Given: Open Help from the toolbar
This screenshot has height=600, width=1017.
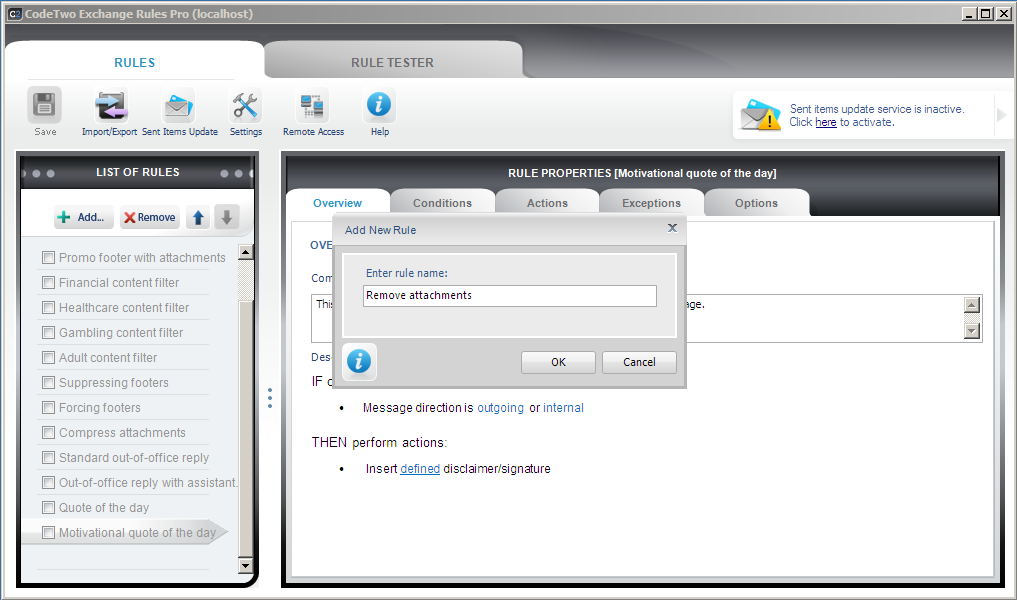Looking at the screenshot, I should tap(379, 105).
